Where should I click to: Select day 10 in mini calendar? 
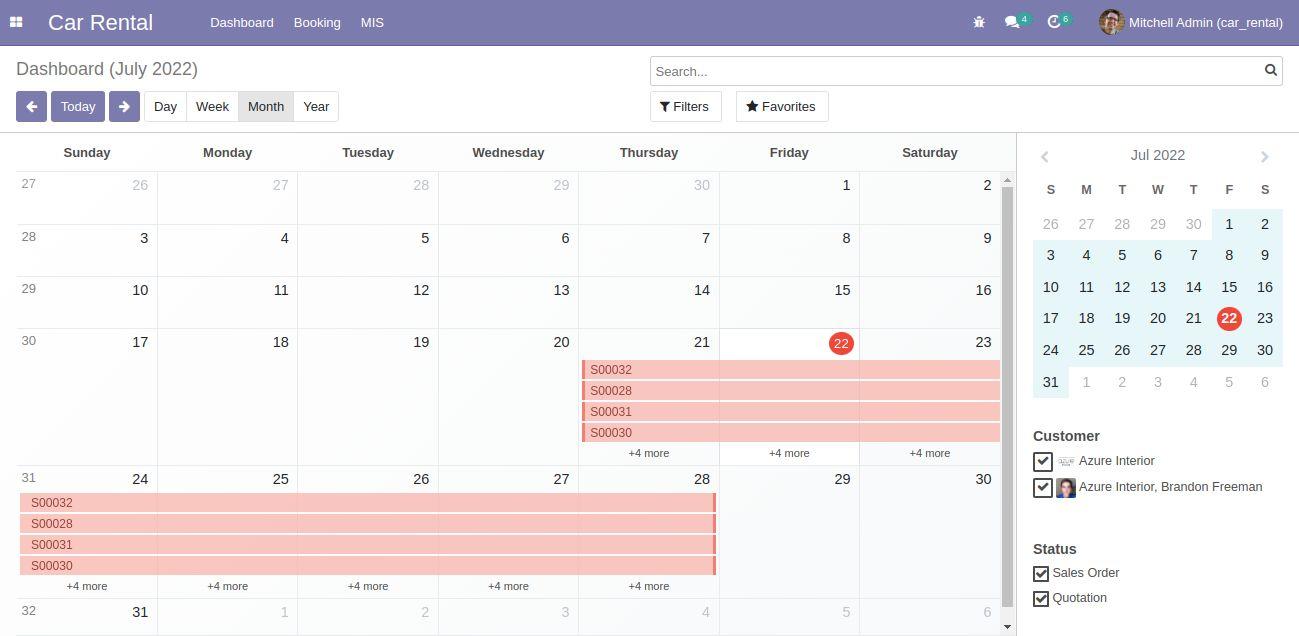(1050, 287)
